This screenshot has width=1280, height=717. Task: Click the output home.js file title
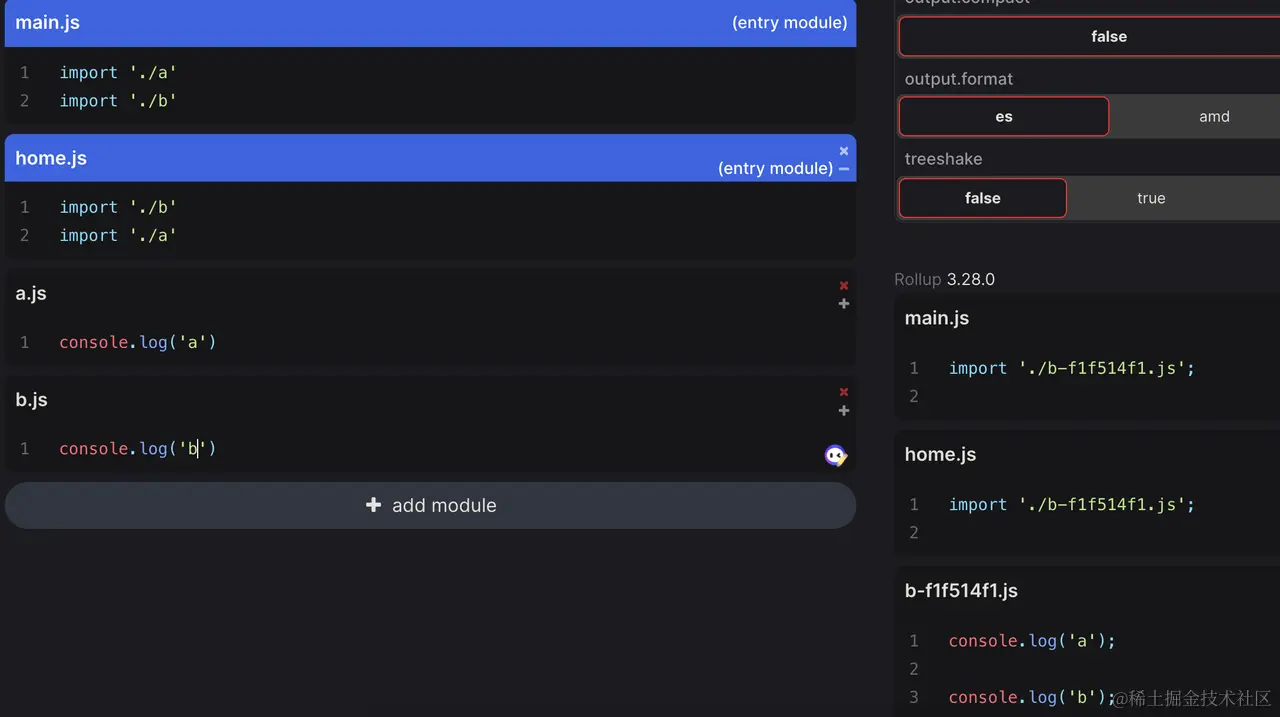point(940,454)
